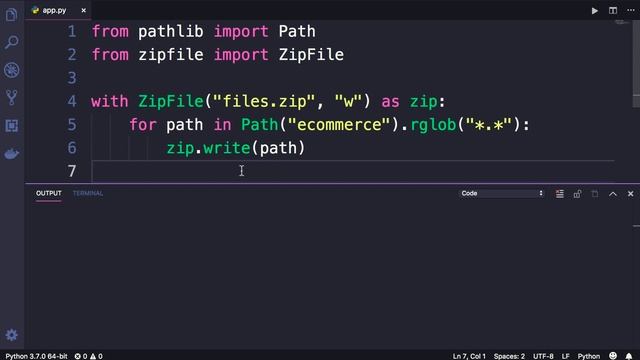This screenshot has width=640, height=360.
Task: Click "rglob" on line 5
Action: [x=433, y=124]
